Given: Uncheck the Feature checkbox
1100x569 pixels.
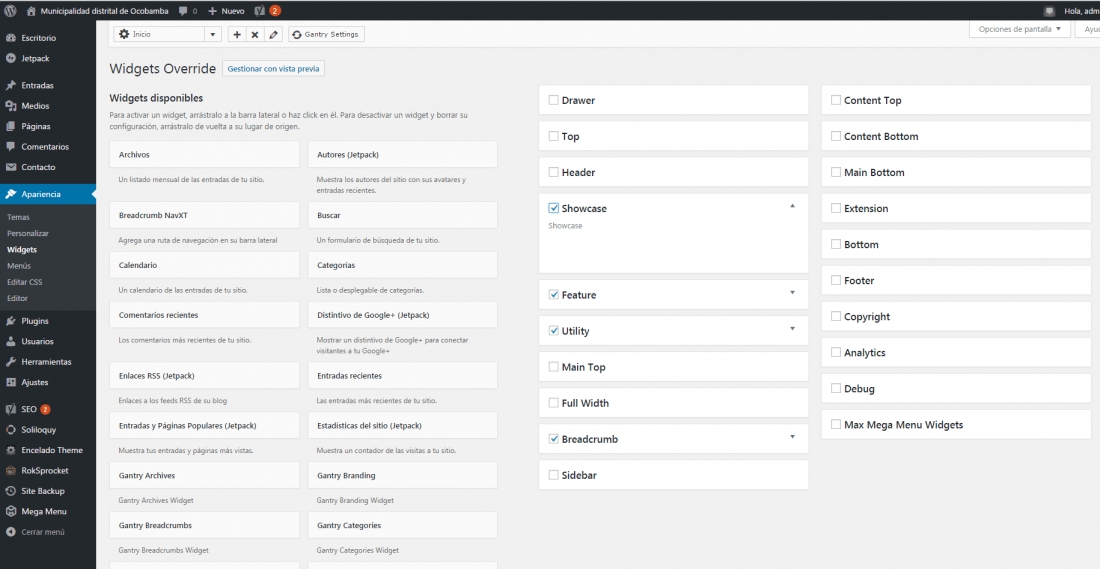Looking at the screenshot, I should point(554,295).
